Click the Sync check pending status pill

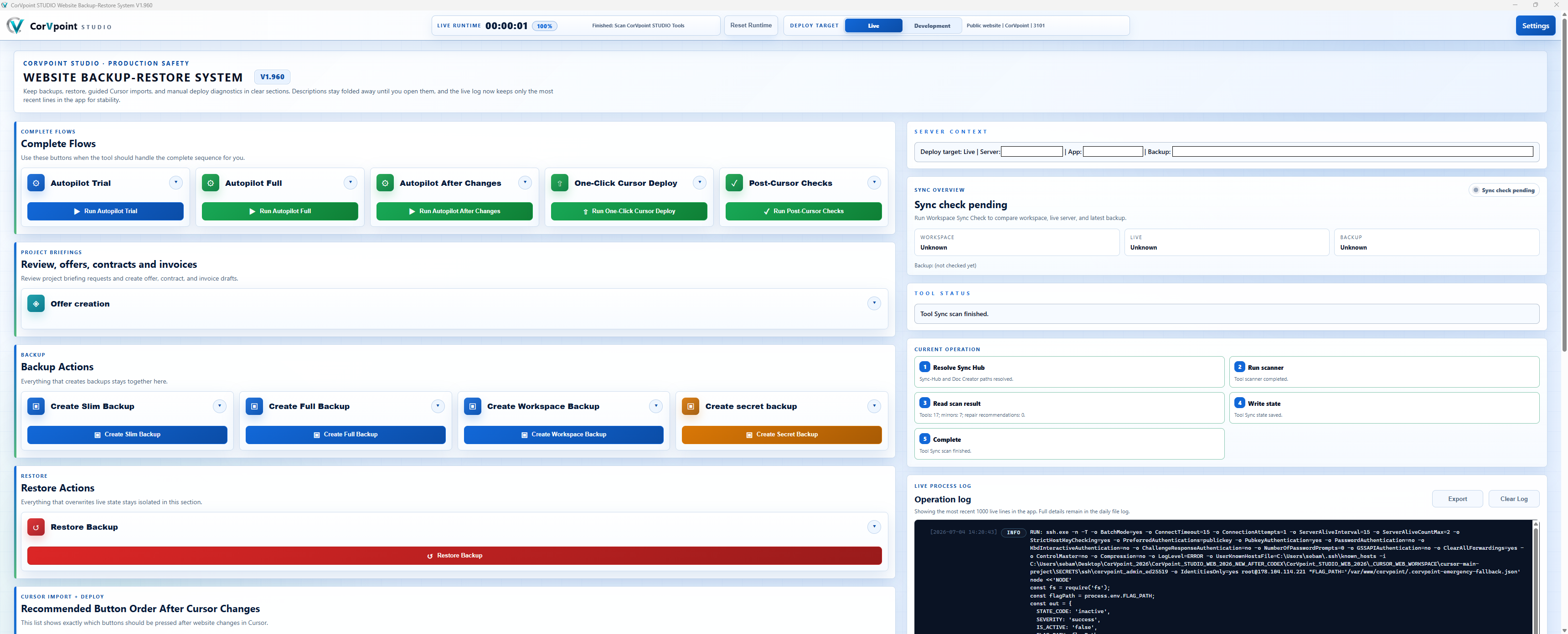pyautogui.click(x=1503, y=190)
